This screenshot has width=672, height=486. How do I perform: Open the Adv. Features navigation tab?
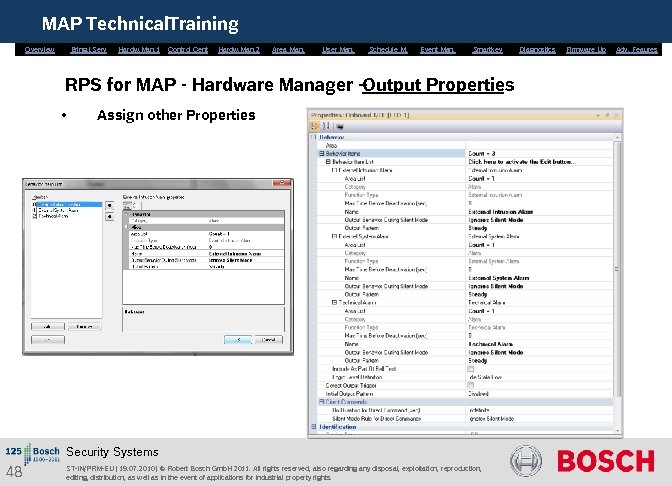[x=636, y=50]
